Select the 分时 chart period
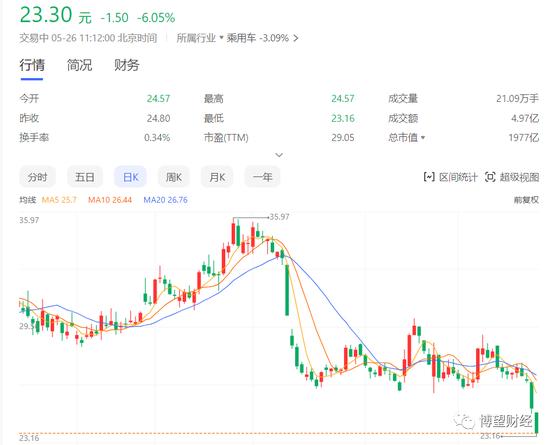The height and width of the screenshot is (445, 550). point(37,177)
